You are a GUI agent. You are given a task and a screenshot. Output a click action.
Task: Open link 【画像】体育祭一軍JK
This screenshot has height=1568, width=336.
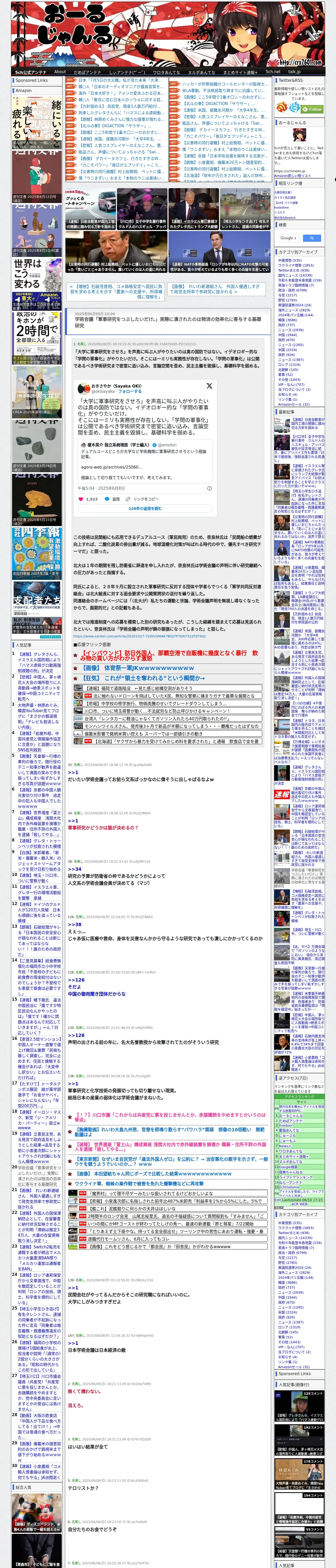point(138,668)
